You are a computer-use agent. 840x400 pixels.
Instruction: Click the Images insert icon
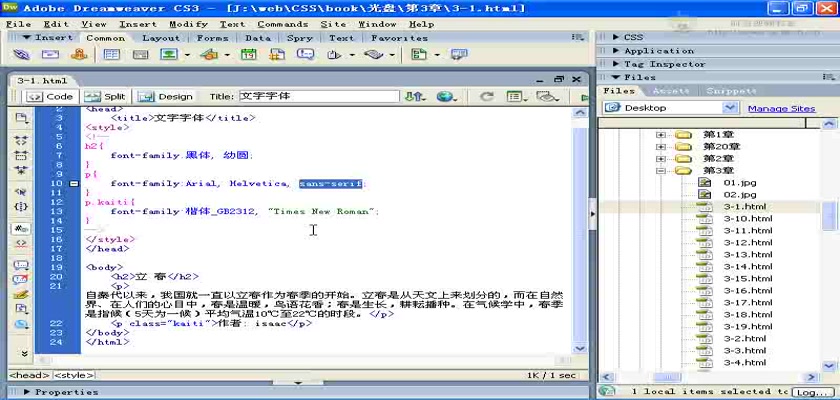(169, 55)
